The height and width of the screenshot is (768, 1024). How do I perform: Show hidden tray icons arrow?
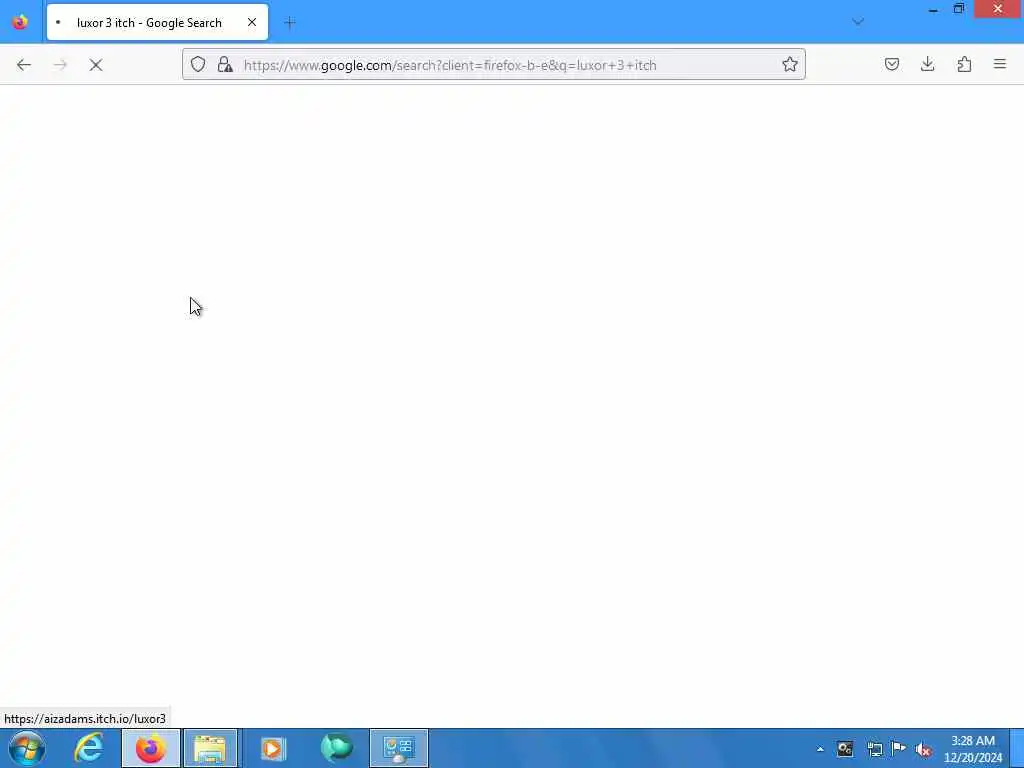pos(820,749)
